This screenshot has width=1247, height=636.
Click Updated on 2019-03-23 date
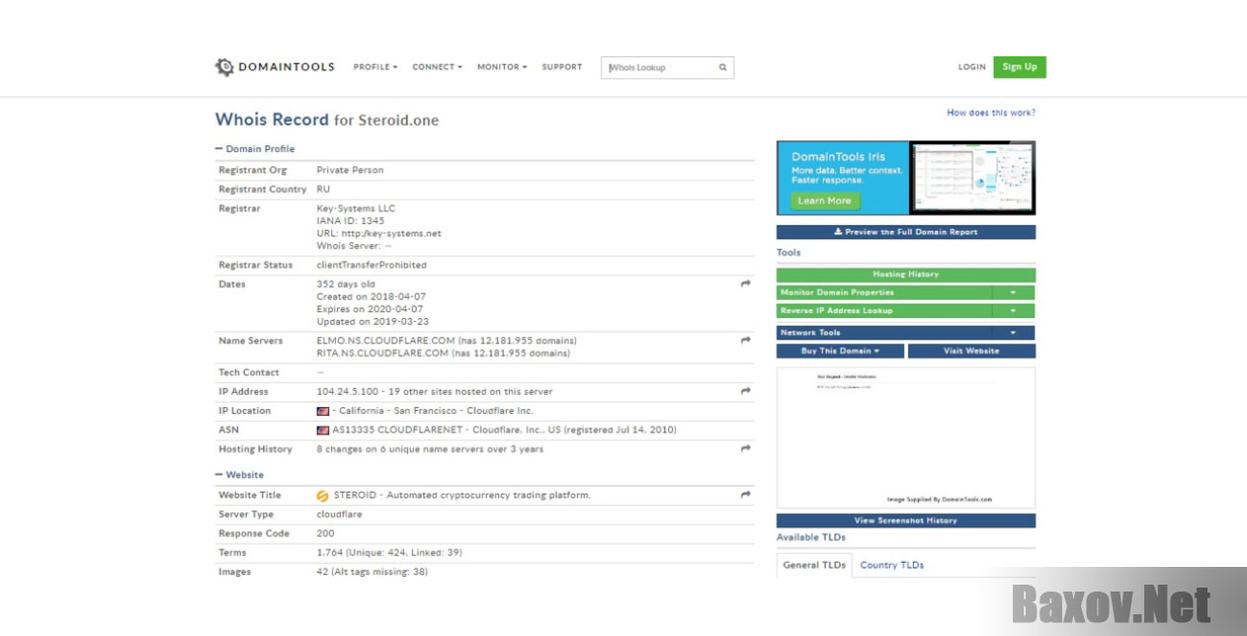point(373,322)
